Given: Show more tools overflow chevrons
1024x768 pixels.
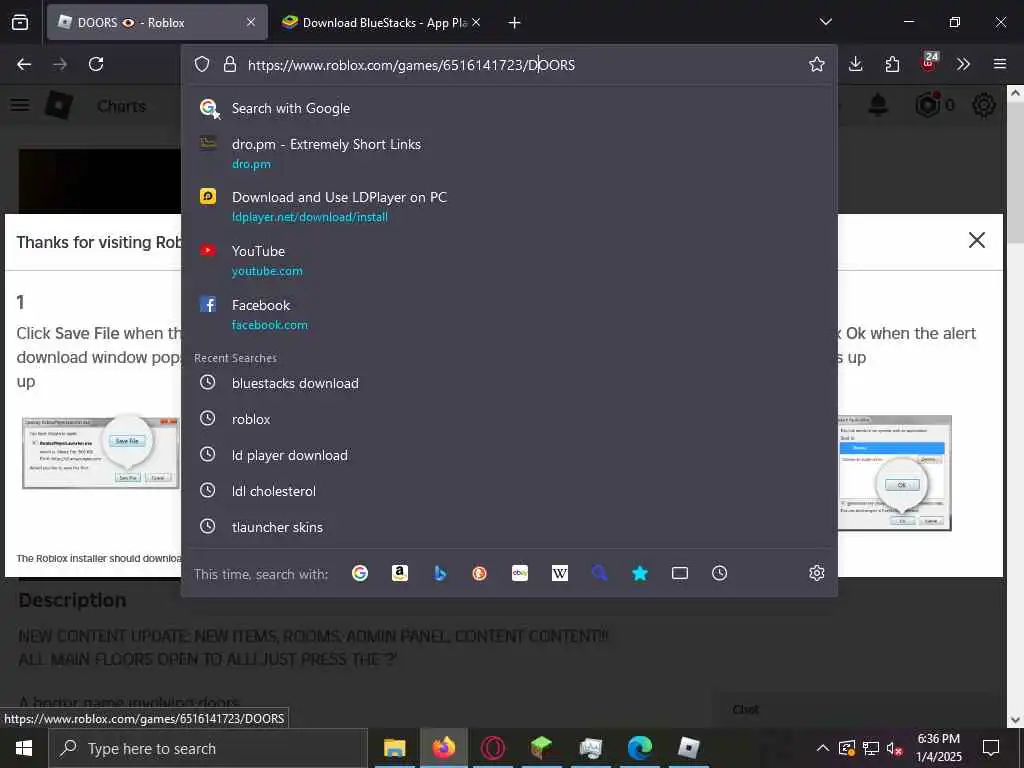Looking at the screenshot, I should [963, 64].
